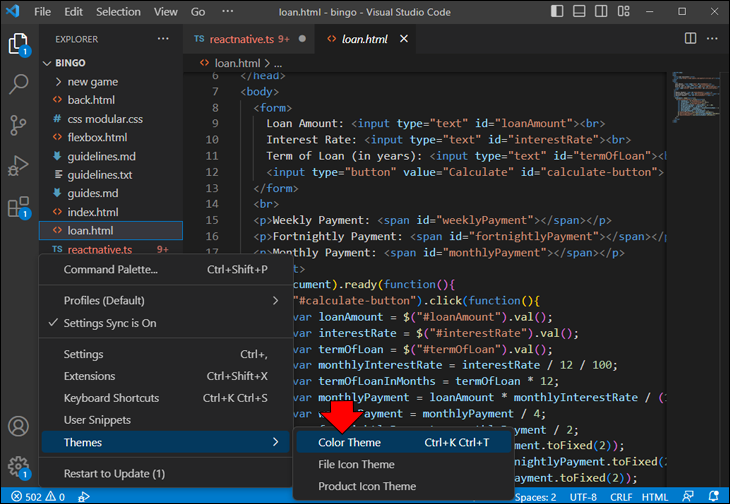Screen dimensions: 730x504
Task: Click unsaved dot on reactnative.ts tab
Action: point(302,39)
